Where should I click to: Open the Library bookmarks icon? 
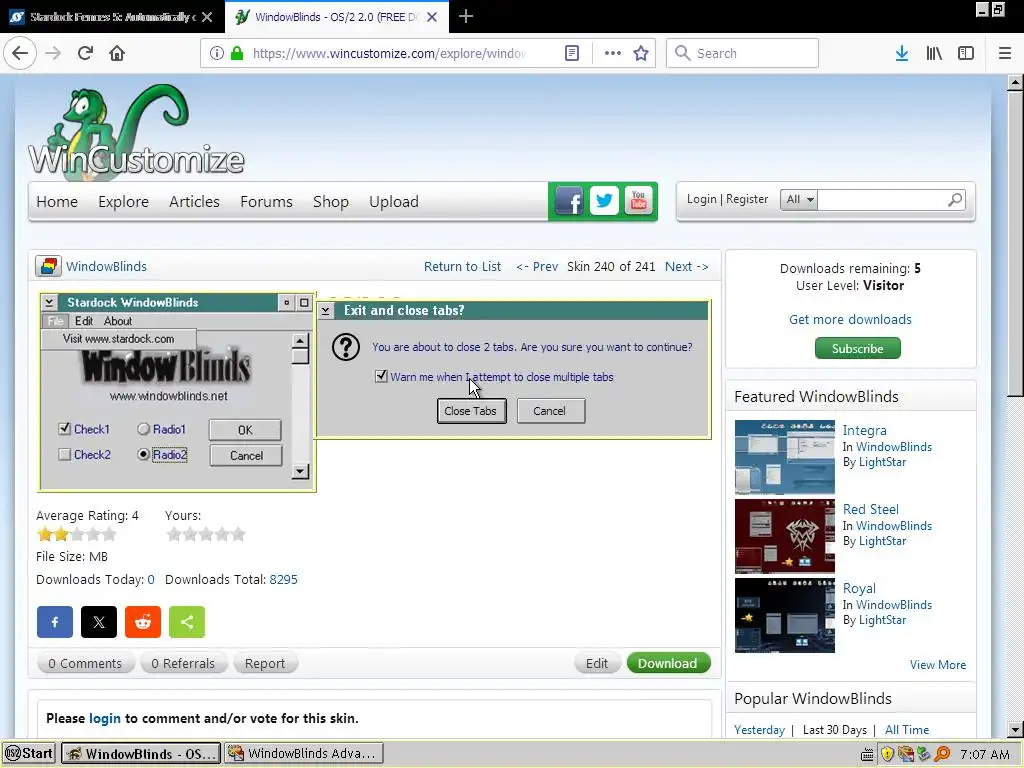click(934, 53)
